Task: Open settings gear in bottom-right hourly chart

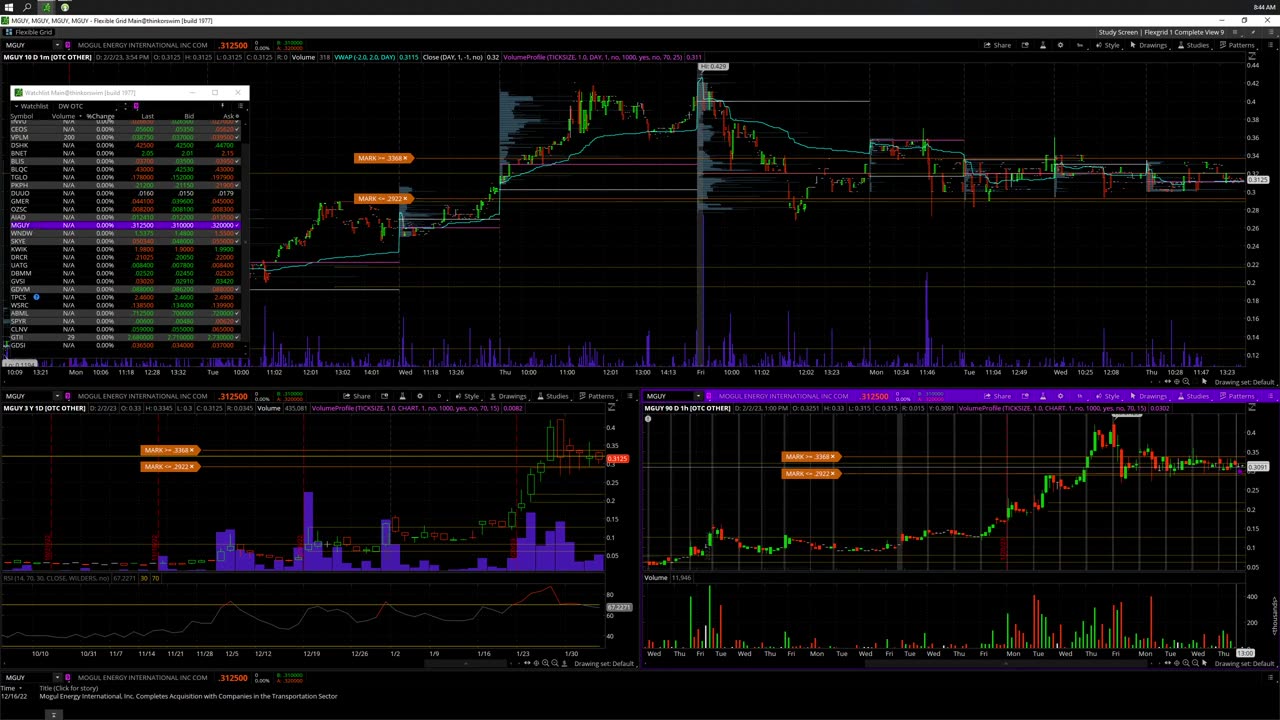Action: click(x=1061, y=396)
